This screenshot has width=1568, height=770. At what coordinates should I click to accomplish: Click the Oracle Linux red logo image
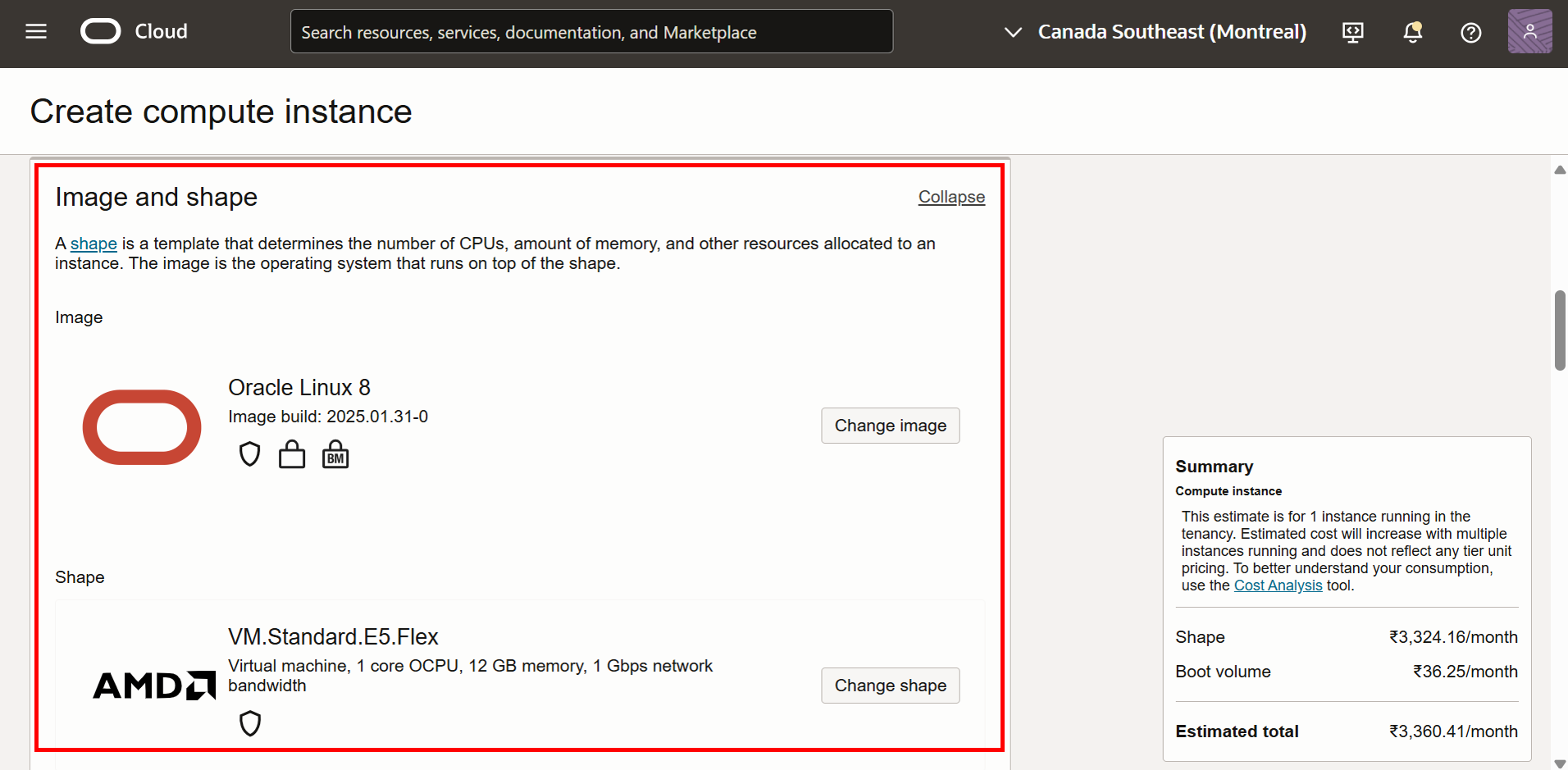click(x=142, y=427)
